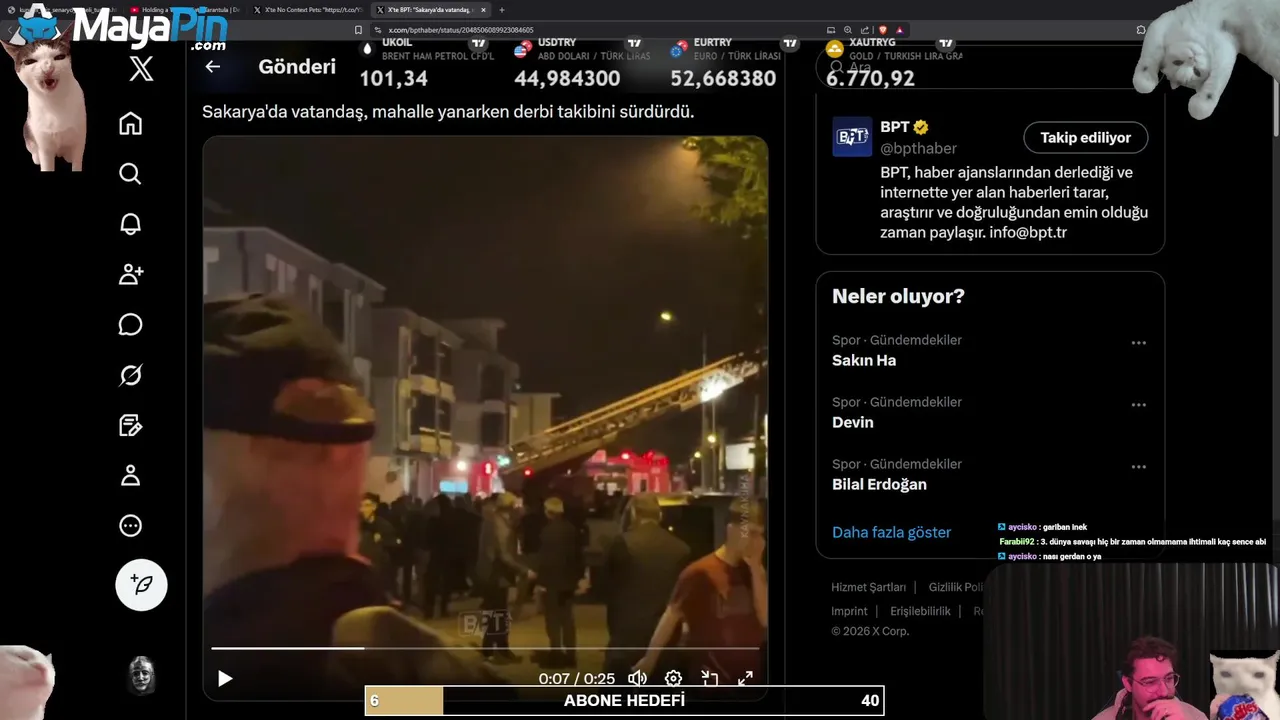Open the @bpthaber handle link
Viewport: 1280px width, 720px height.
coord(918,148)
